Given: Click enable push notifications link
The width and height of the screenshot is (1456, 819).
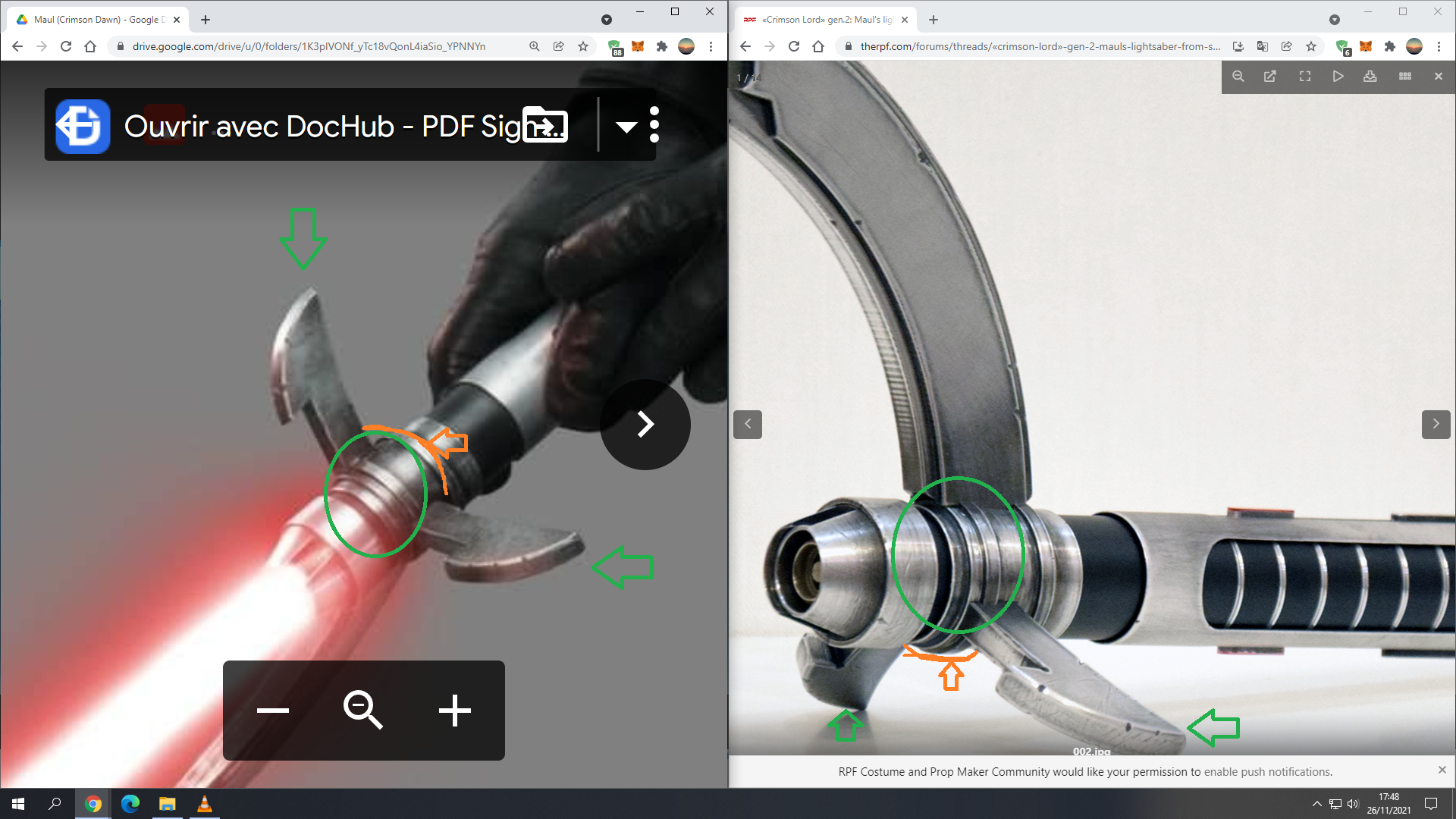Looking at the screenshot, I should [1267, 772].
